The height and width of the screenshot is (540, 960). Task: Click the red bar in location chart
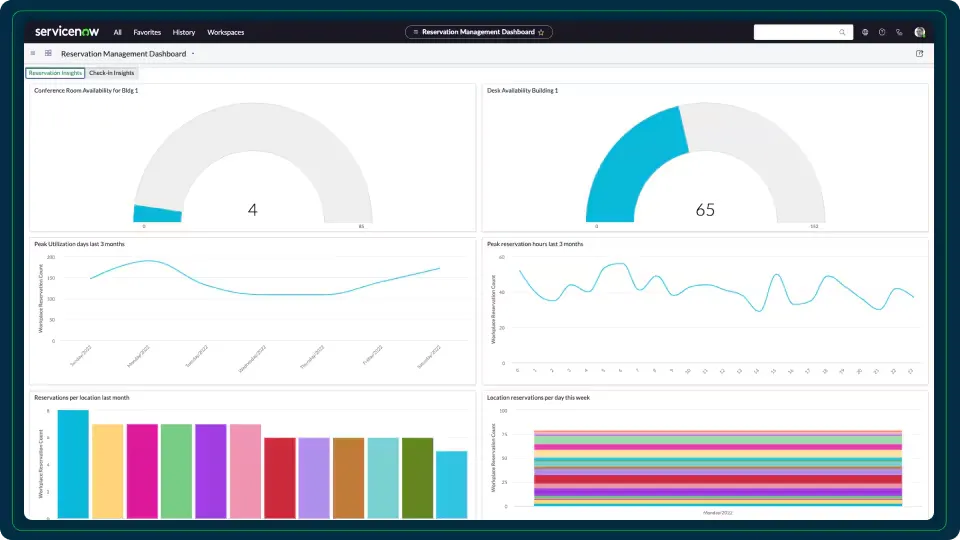280,478
